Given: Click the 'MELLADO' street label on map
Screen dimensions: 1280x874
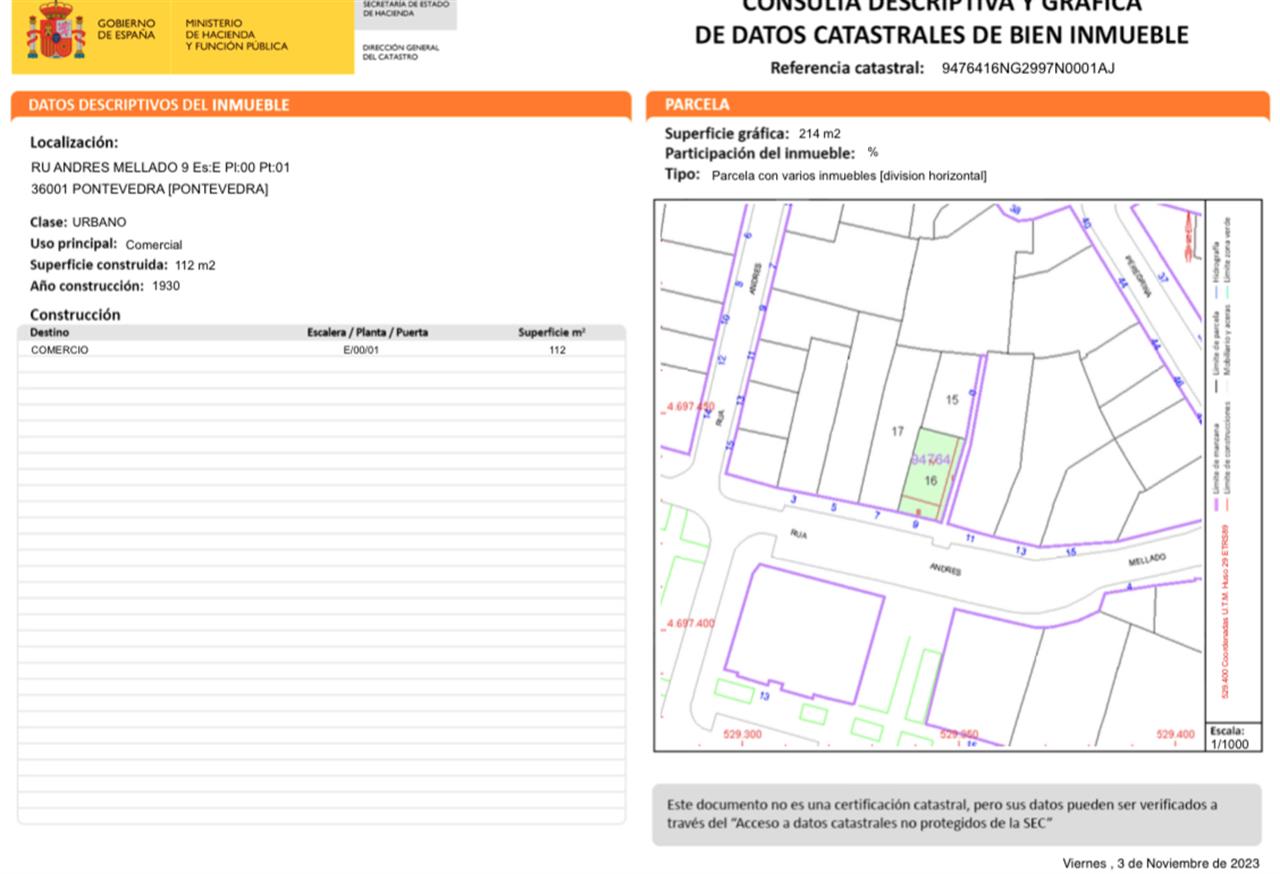Looking at the screenshot, I should (x=1147, y=562).
